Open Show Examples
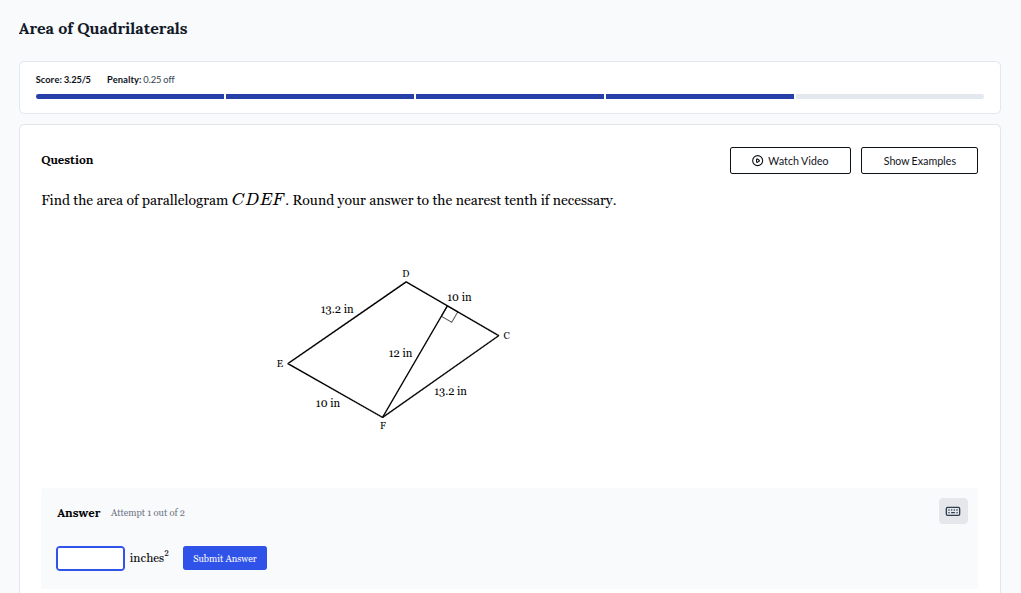Screen dimensions: 1021x593 coord(918,160)
